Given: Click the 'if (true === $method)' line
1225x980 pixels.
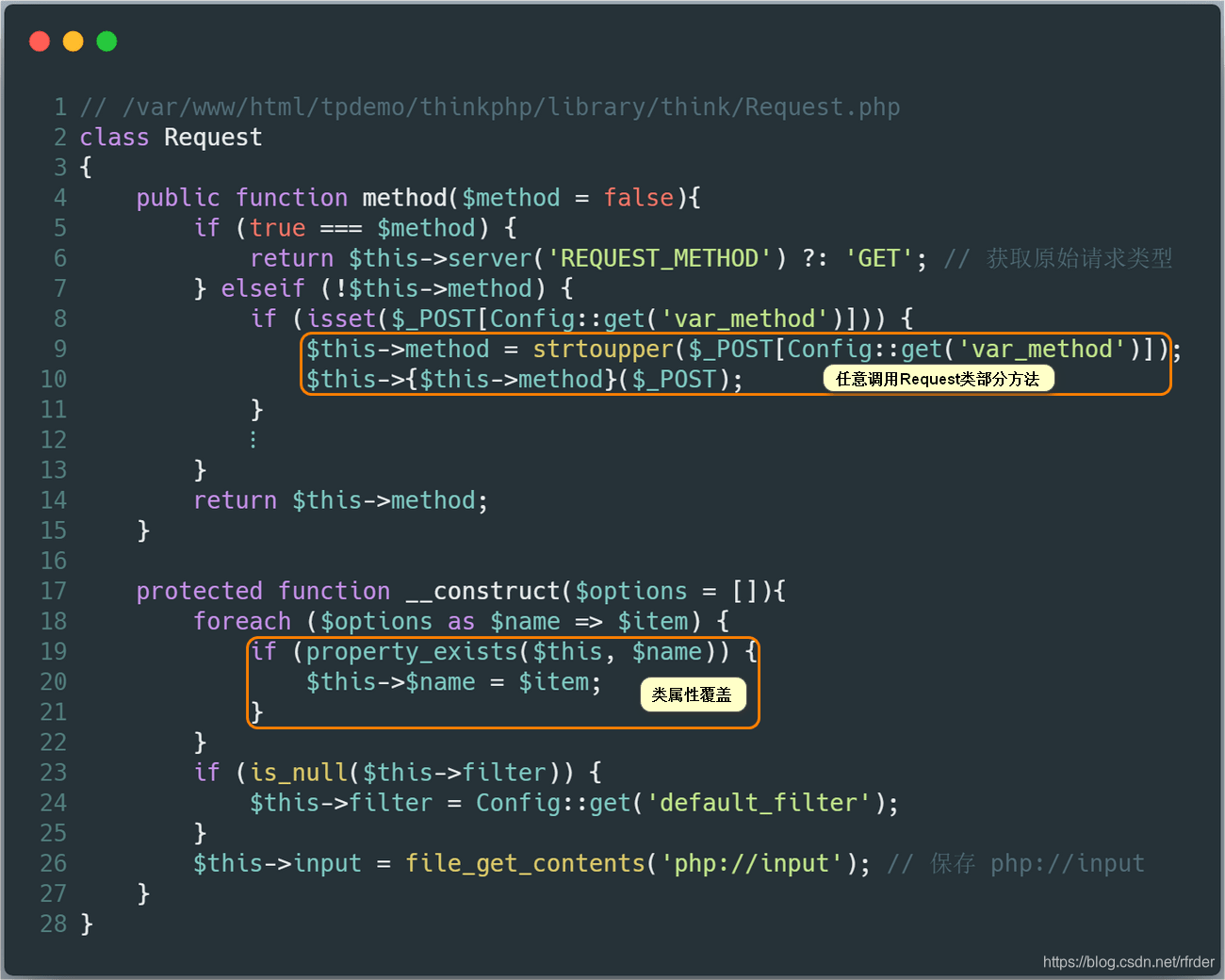Looking at the screenshot, I should [355, 228].
